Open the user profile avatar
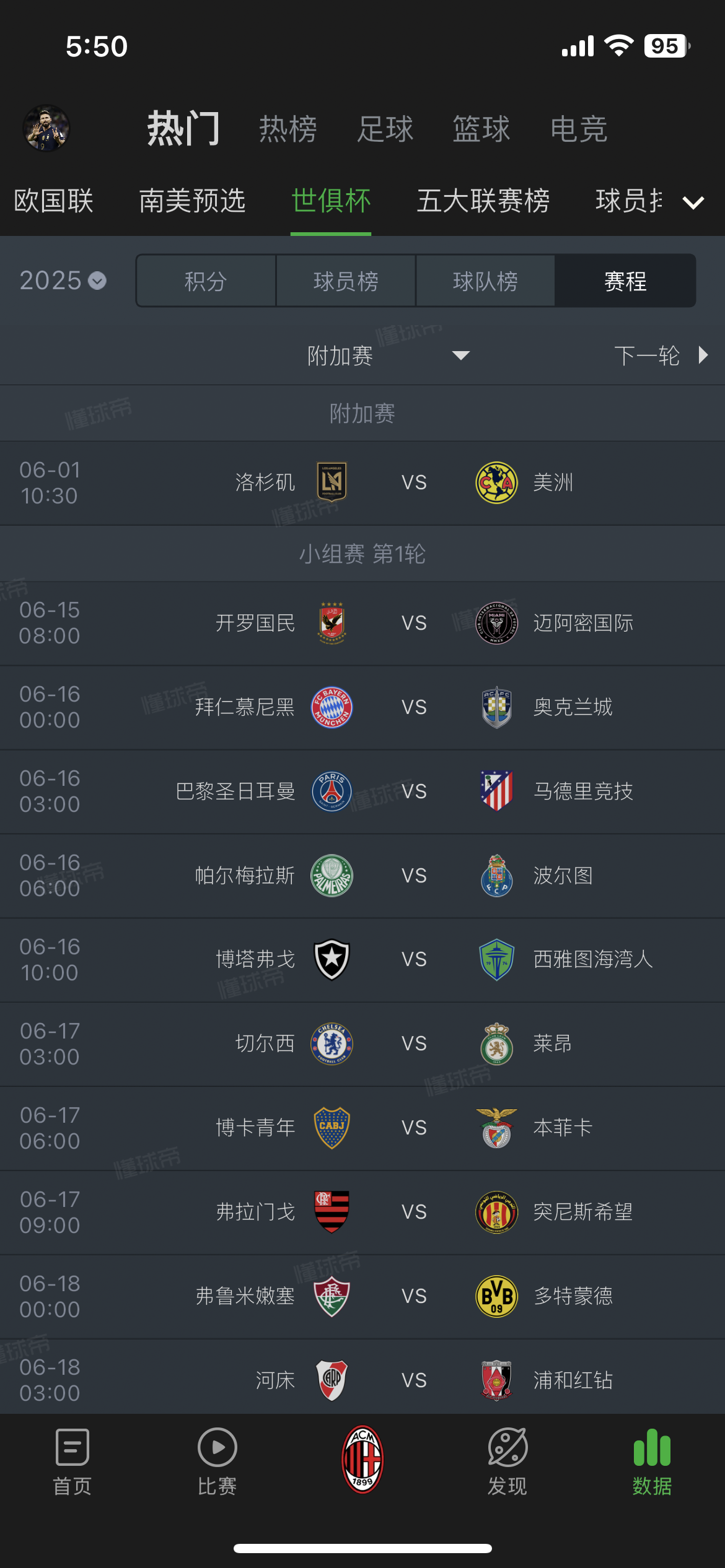The width and height of the screenshot is (725, 1568). tap(46, 128)
